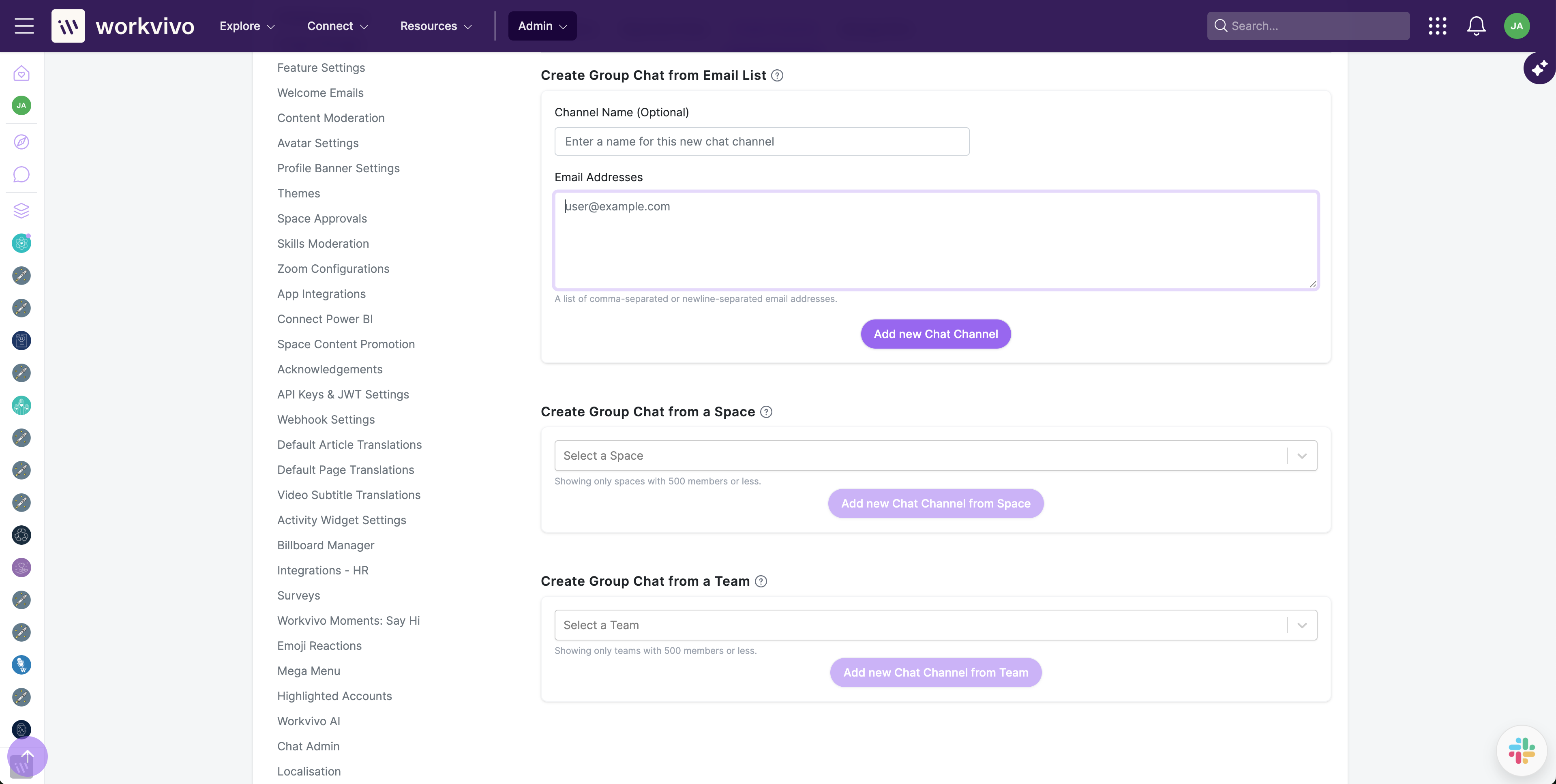Screen dimensions: 1556x784
Task: Open the stacked layers spaces icon
Action: point(21,211)
